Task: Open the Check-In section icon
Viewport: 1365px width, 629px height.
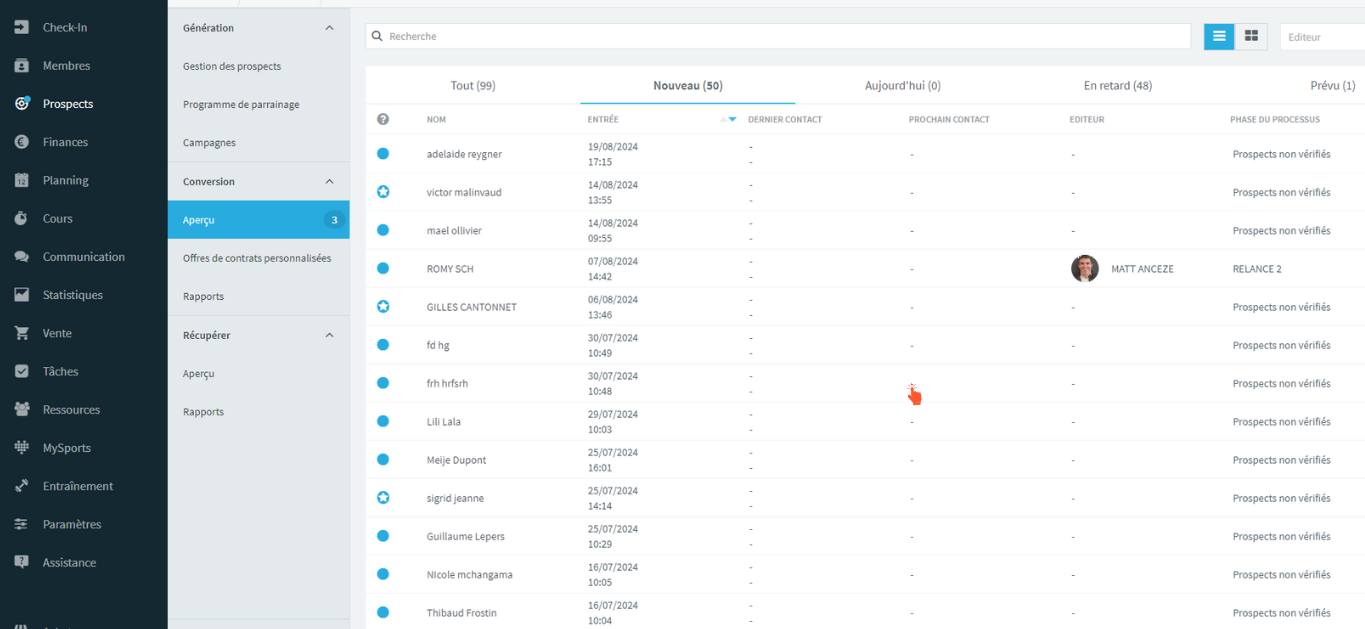Action: click(21, 27)
